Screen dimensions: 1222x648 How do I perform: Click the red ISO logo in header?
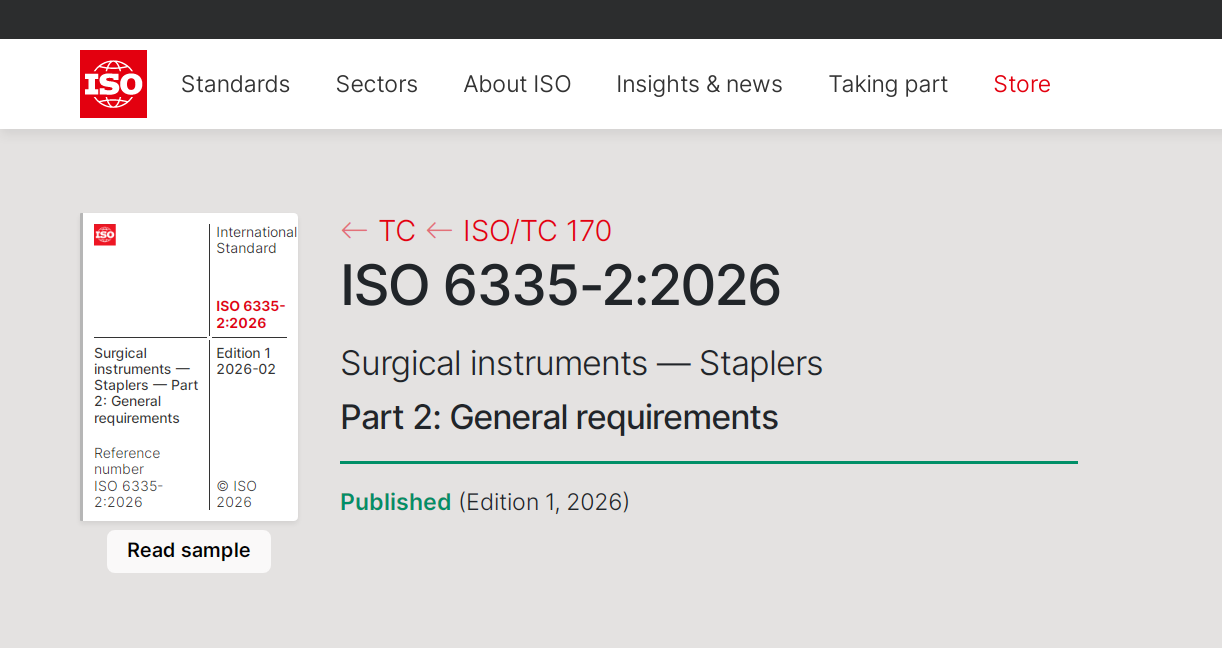[113, 84]
